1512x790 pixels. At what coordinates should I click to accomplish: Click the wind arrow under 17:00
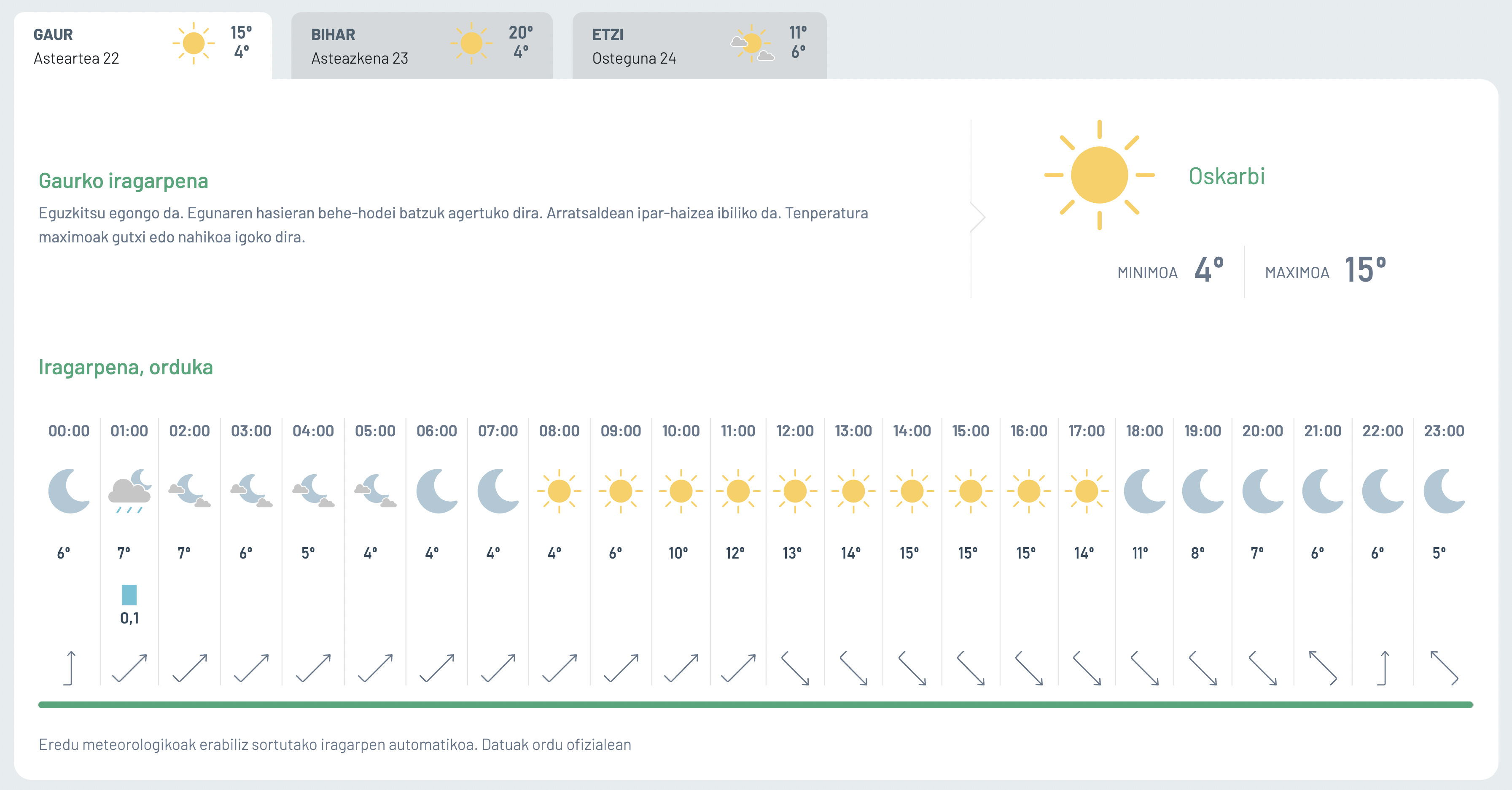point(1087,668)
